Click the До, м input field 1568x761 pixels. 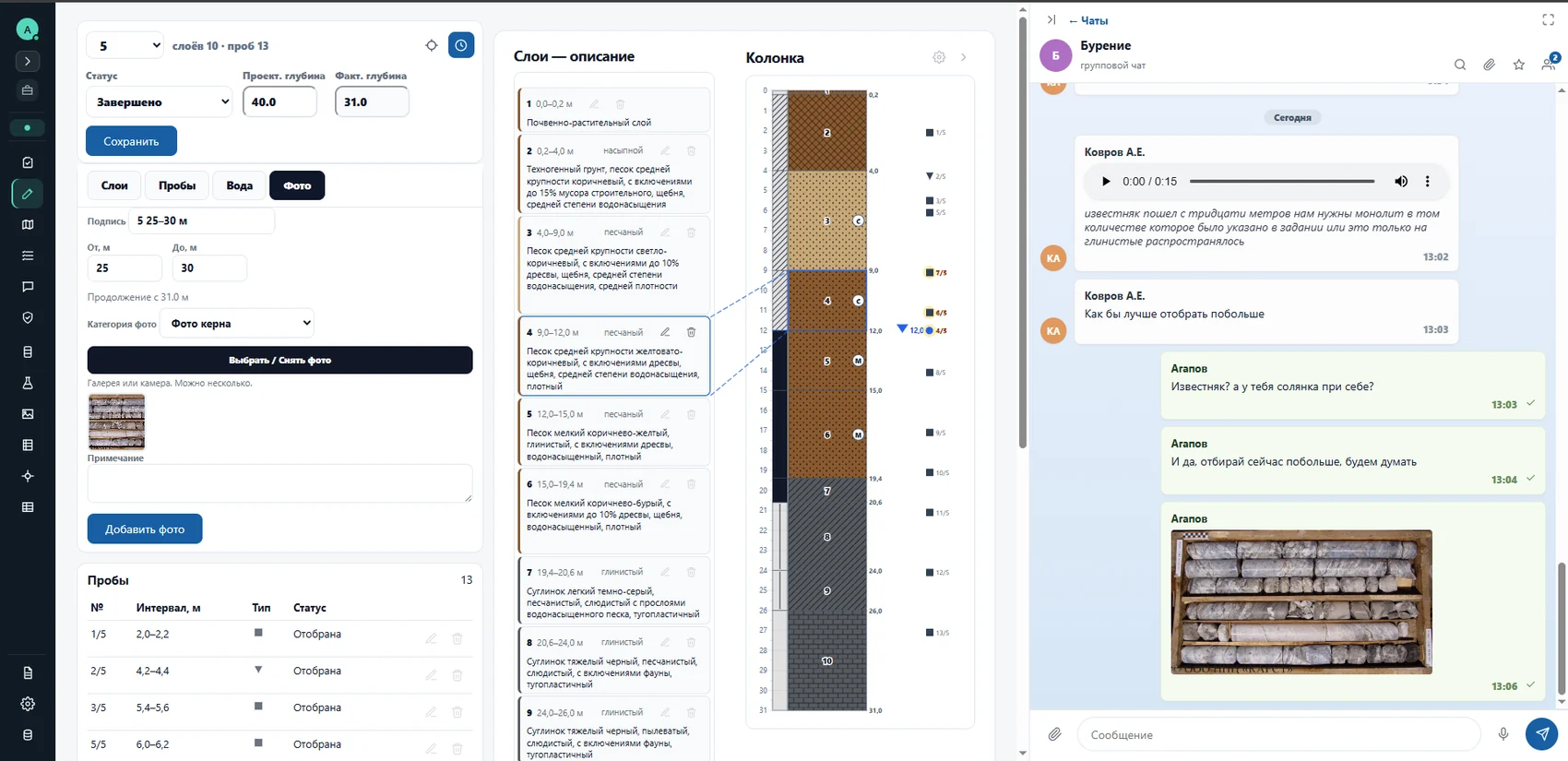[x=209, y=268]
